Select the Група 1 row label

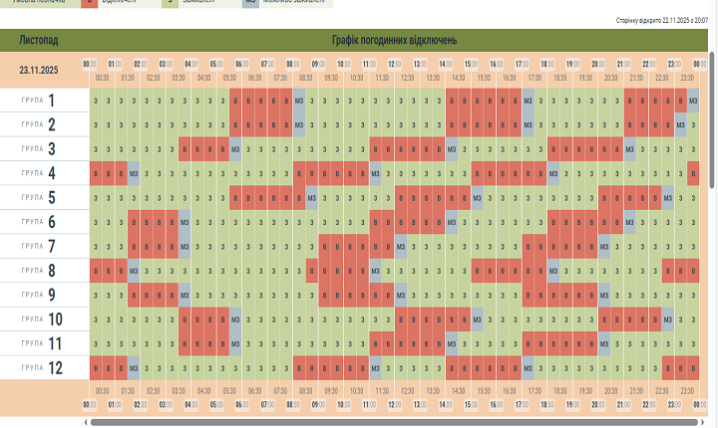coord(40,100)
